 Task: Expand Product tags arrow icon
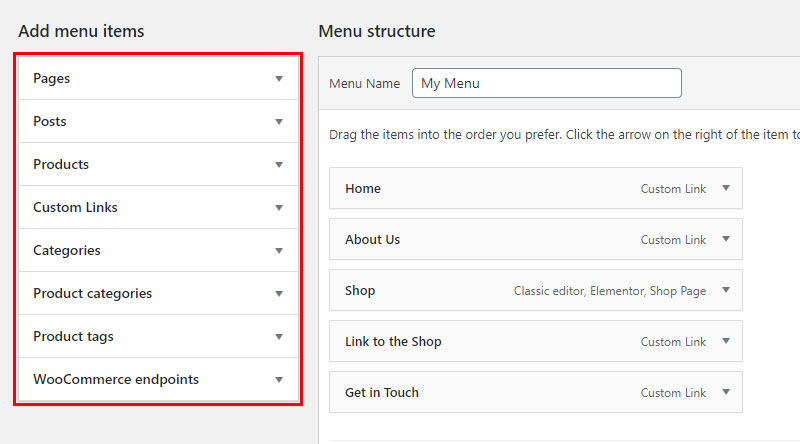coord(279,336)
